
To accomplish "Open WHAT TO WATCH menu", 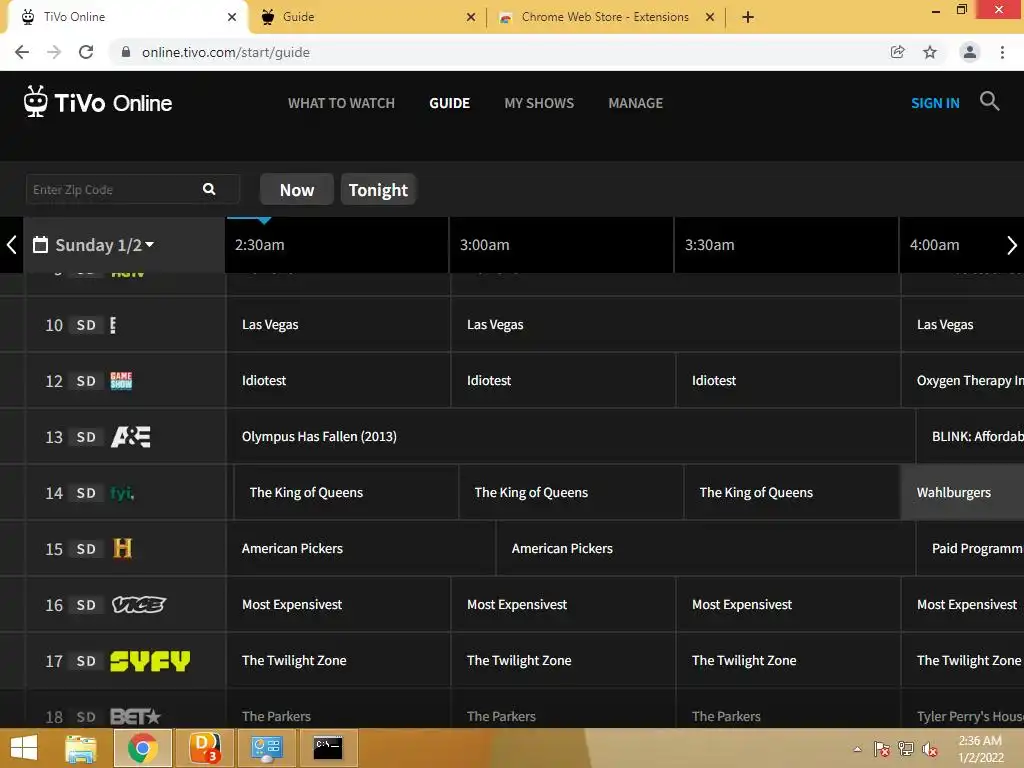I will pyautogui.click(x=341, y=103).
